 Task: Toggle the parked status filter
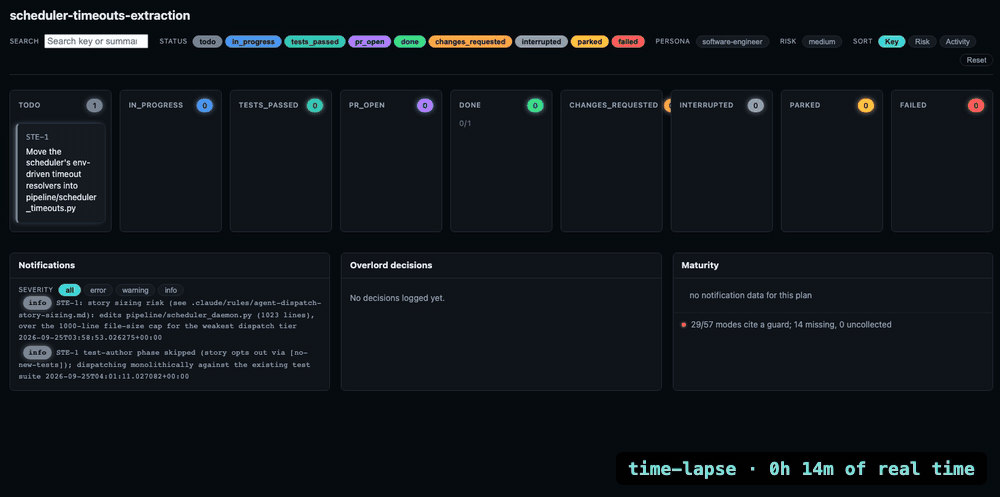(589, 41)
